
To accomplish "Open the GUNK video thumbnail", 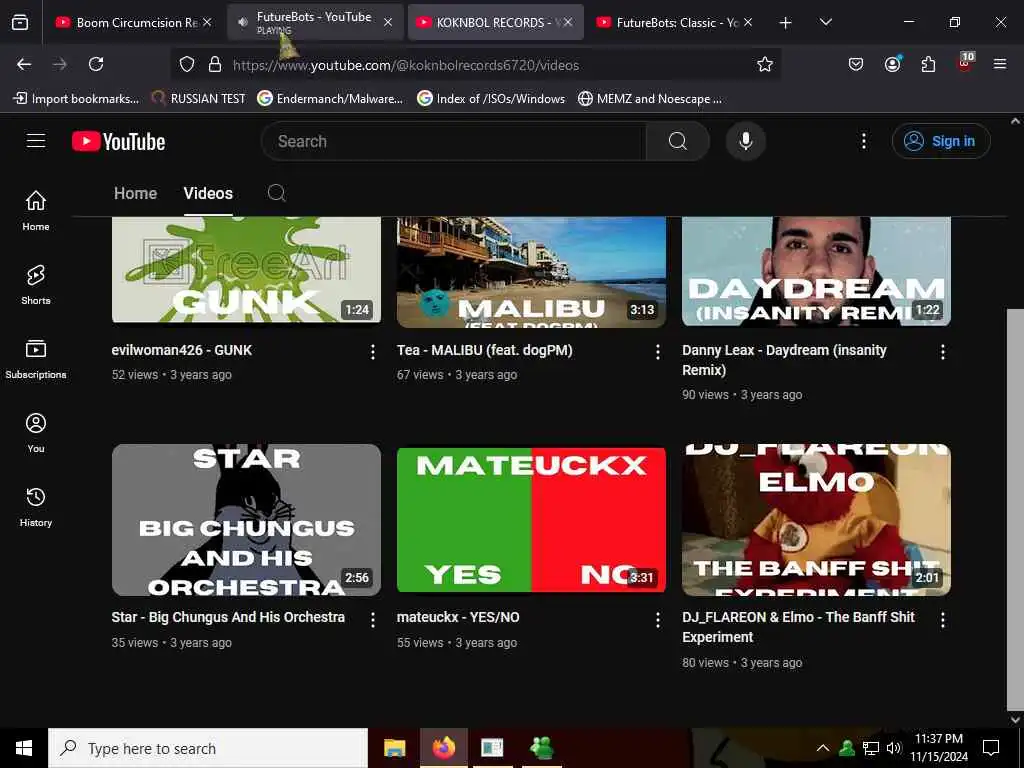I will [x=246, y=270].
